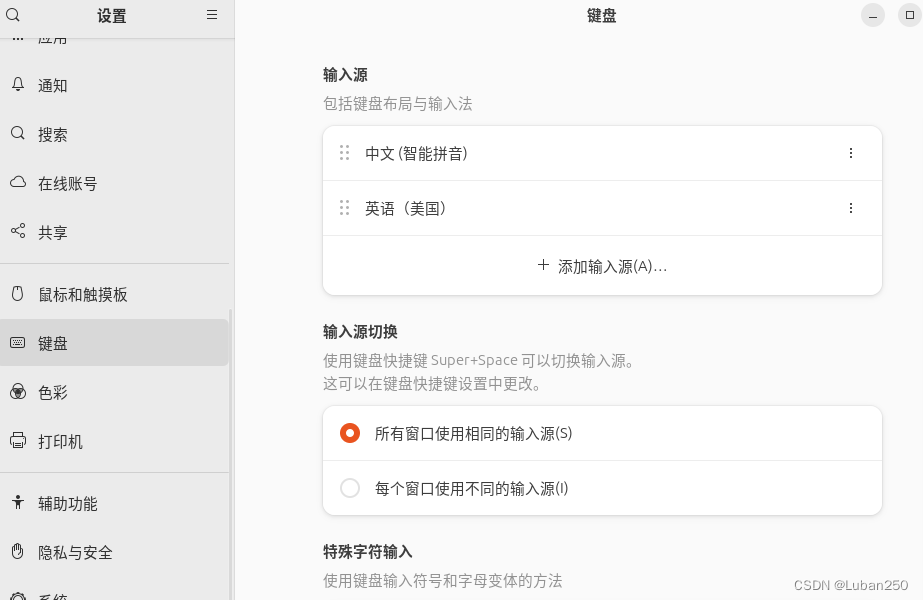This screenshot has height=600, width=923.
Task: Open the 搜索 settings page
Action: click(x=53, y=134)
